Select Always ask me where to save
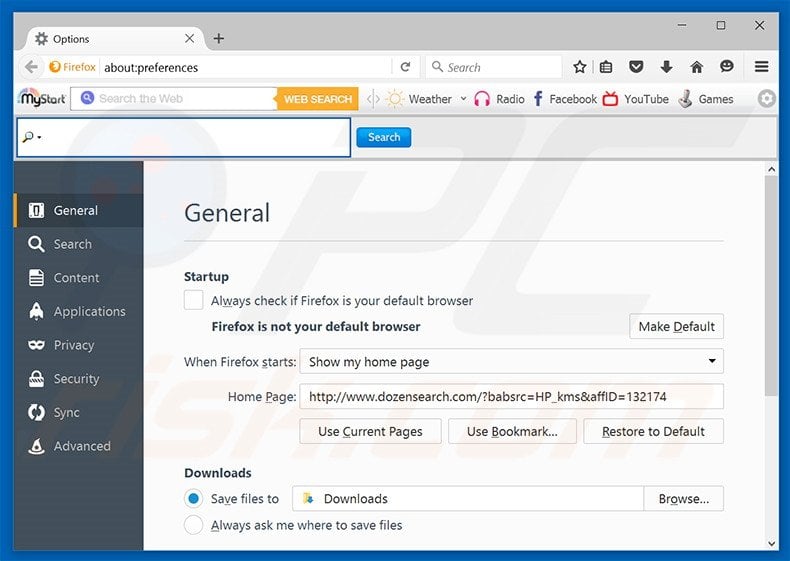This screenshot has height=561, width=790. tap(193, 525)
